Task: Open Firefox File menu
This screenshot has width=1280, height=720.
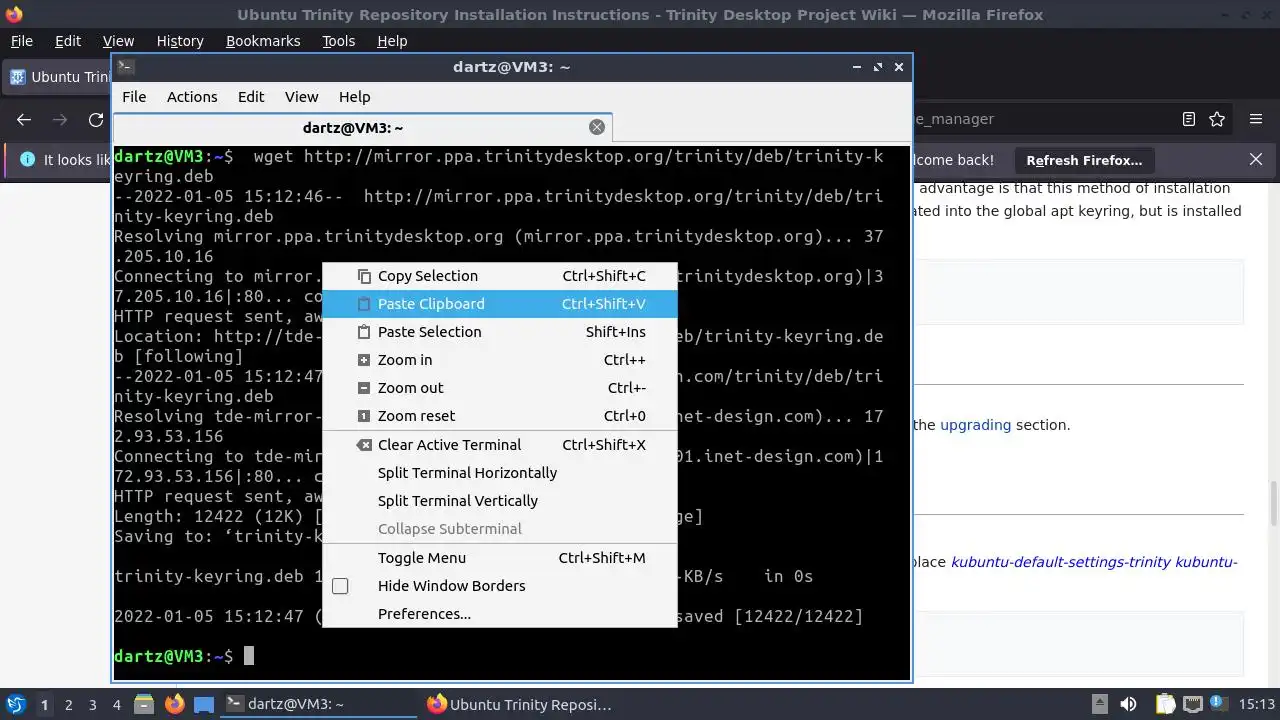Action: coord(21,41)
